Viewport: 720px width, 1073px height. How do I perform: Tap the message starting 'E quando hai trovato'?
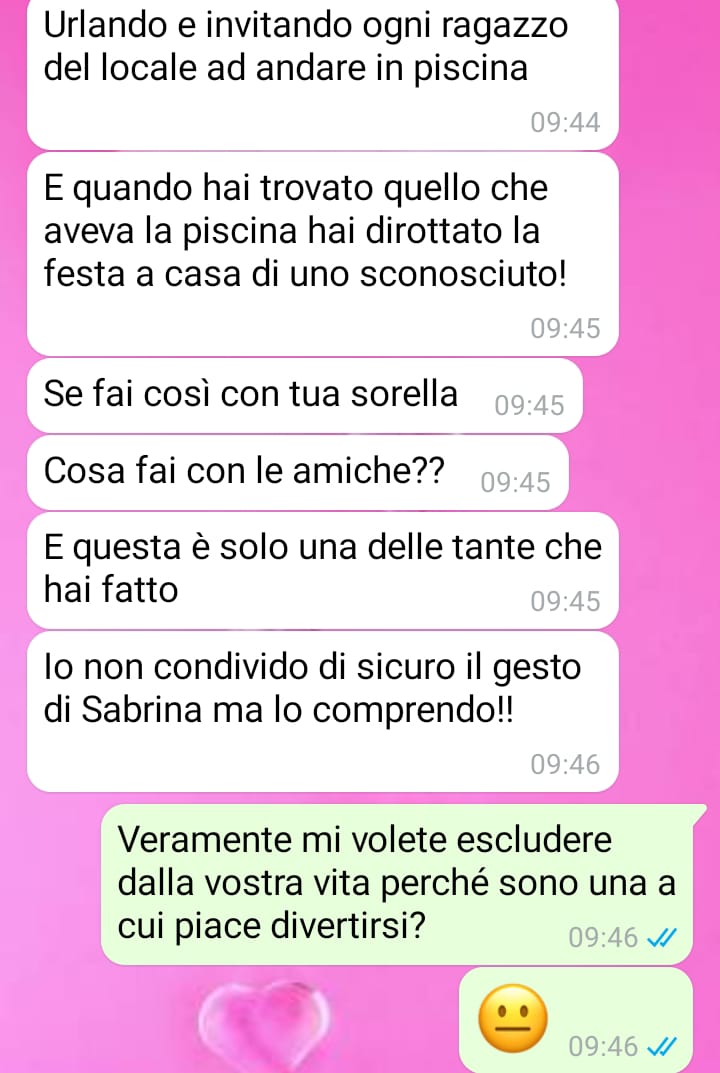(323, 254)
